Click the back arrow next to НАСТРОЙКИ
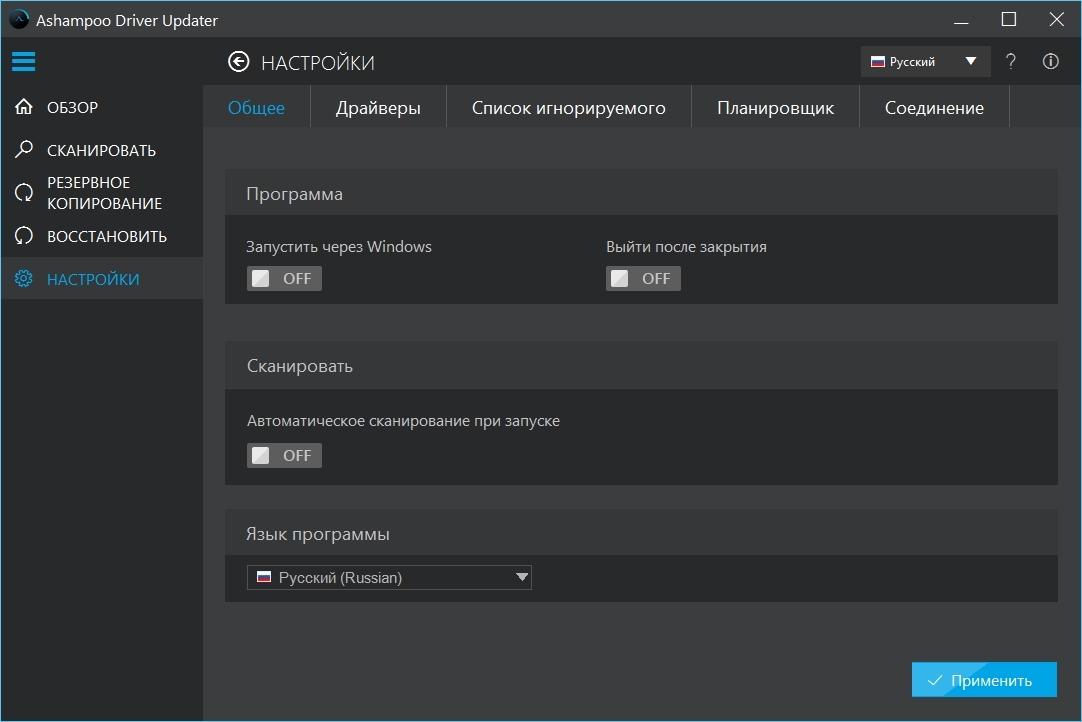 tap(239, 62)
